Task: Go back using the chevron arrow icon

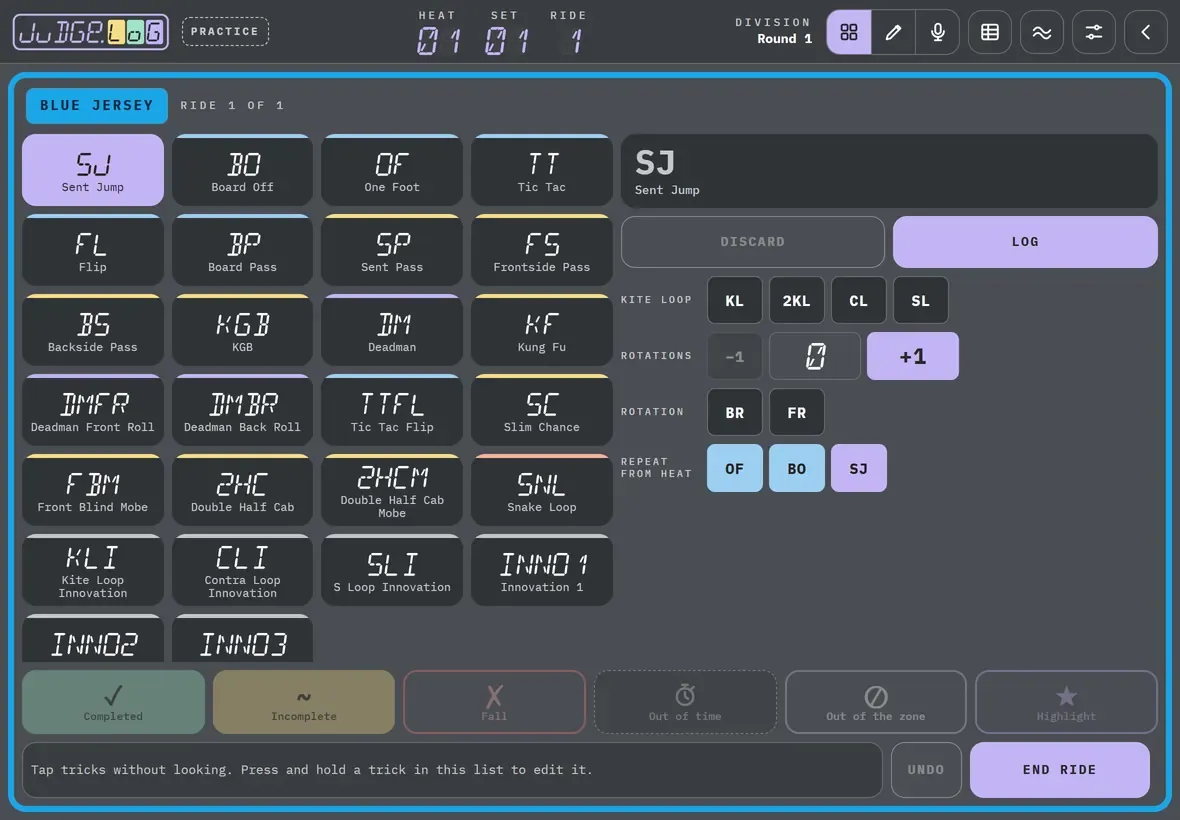Action: (x=1145, y=32)
